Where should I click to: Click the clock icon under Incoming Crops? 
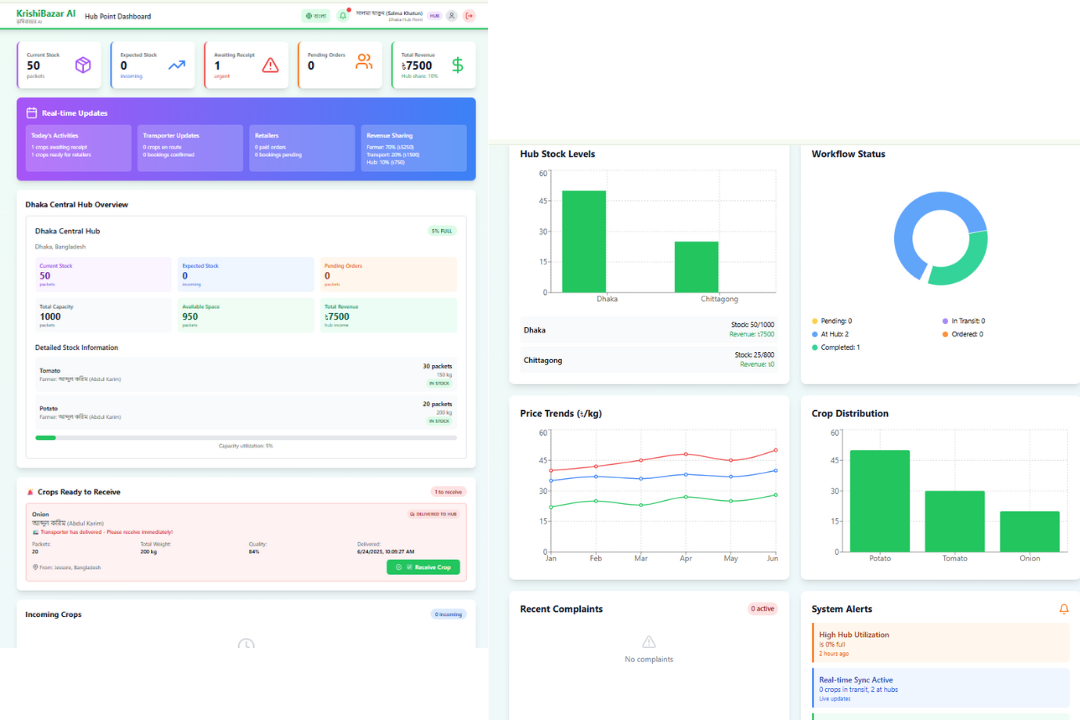(x=246, y=645)
